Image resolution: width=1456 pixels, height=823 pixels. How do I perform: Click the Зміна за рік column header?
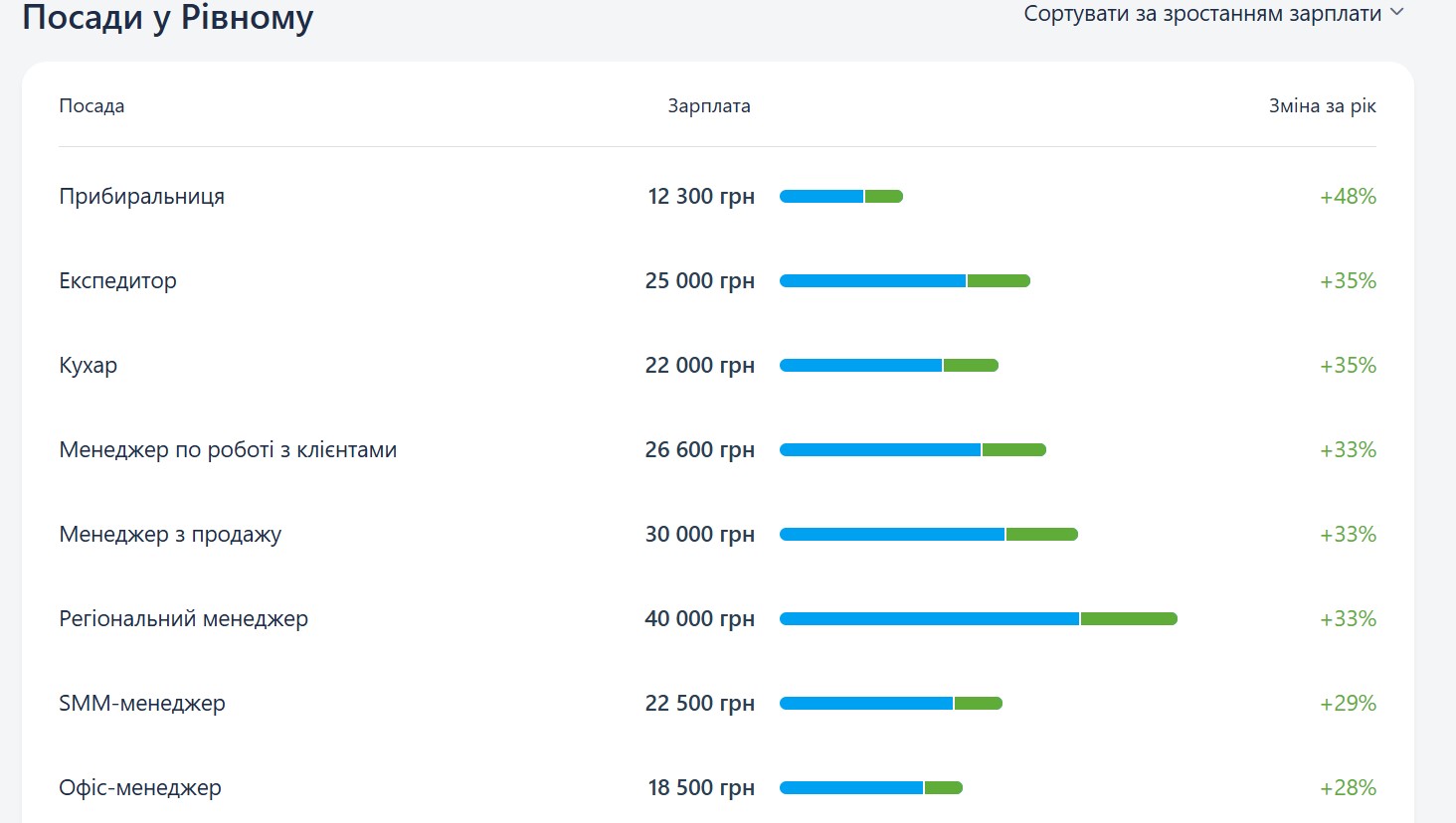[x=1322, y=106]
